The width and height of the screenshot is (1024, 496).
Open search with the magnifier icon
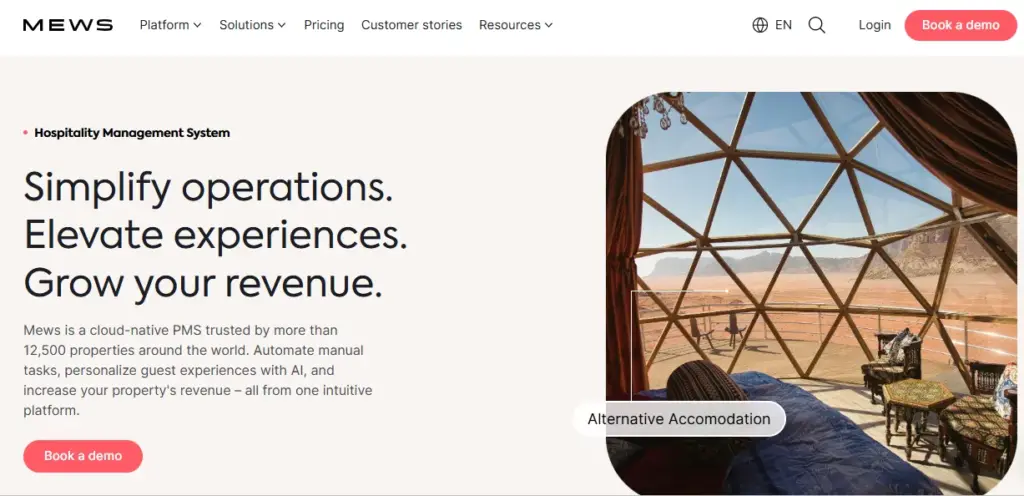817,25
